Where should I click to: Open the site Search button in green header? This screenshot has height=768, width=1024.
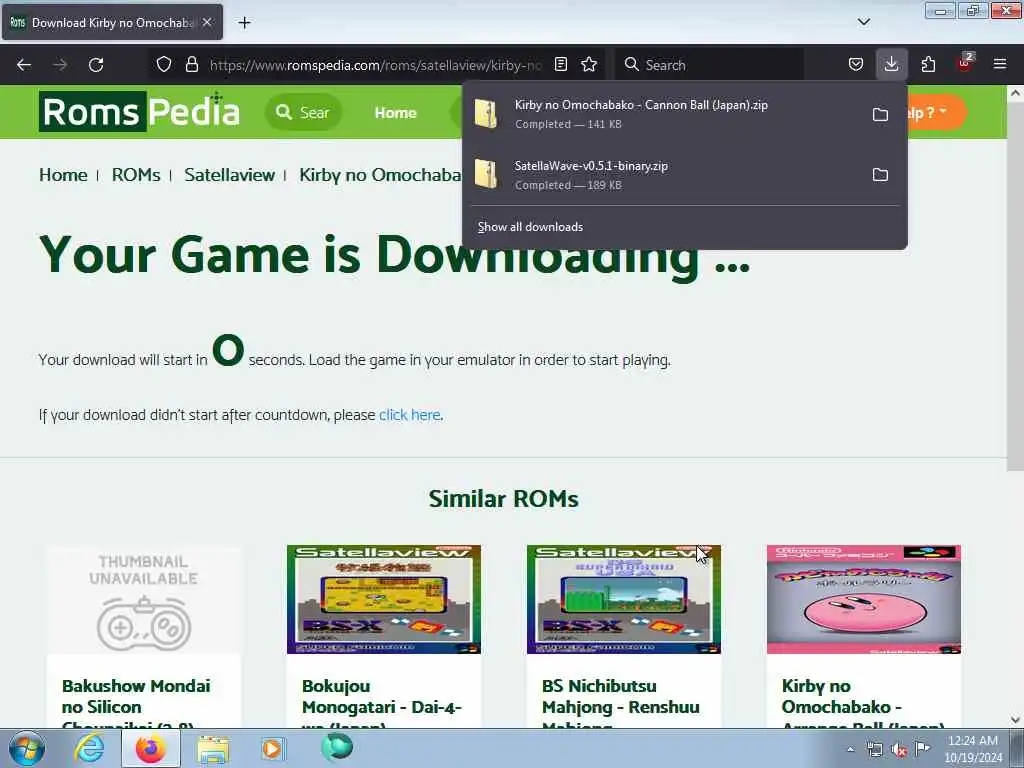303,112
